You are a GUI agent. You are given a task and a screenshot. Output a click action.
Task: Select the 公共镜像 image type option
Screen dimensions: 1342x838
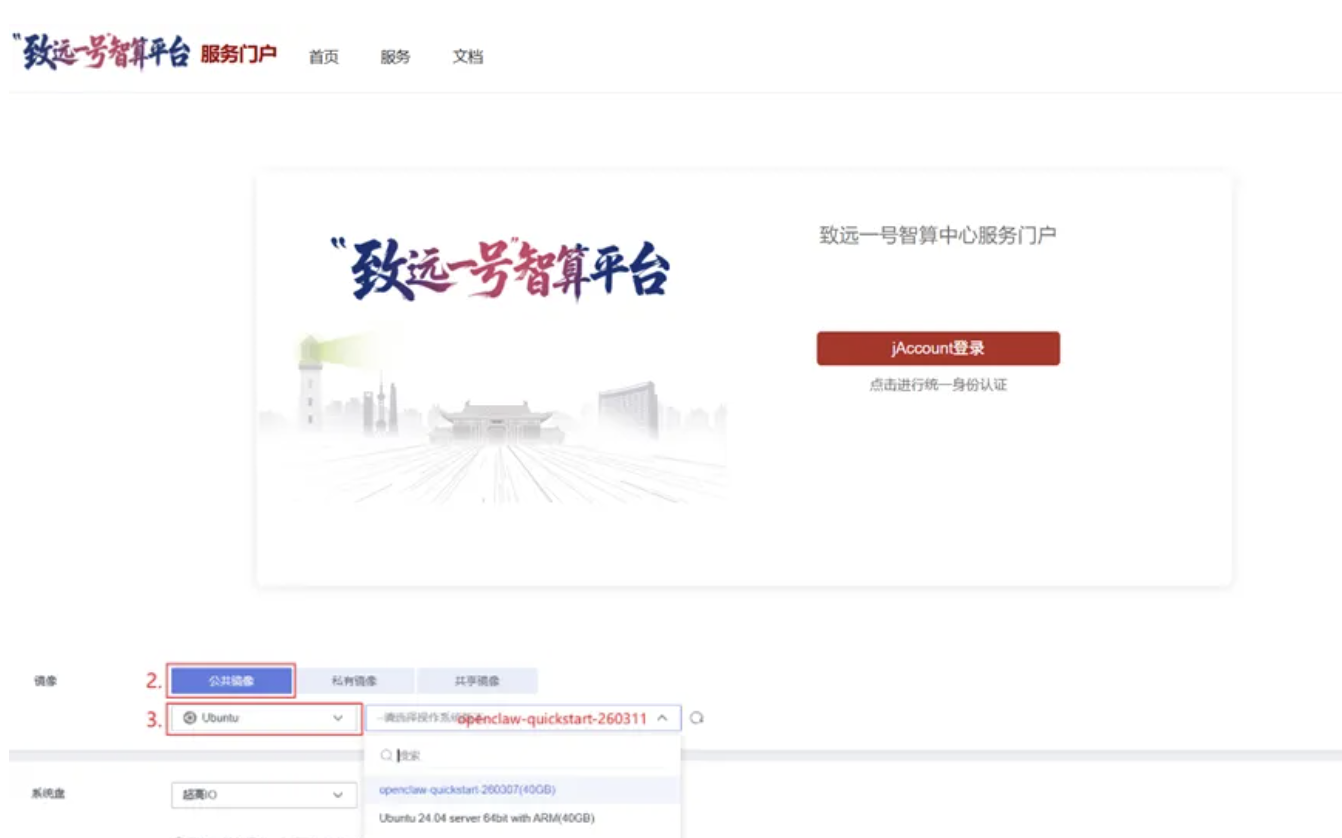[x=232, y=681]
